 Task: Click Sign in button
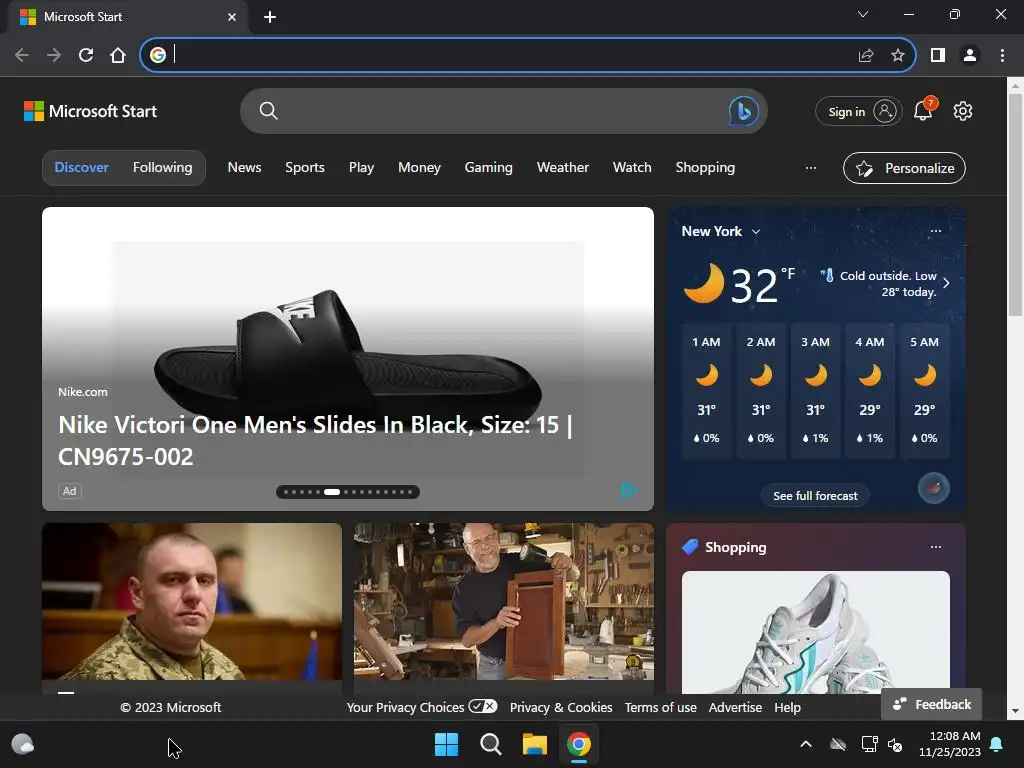click(859, 112)
